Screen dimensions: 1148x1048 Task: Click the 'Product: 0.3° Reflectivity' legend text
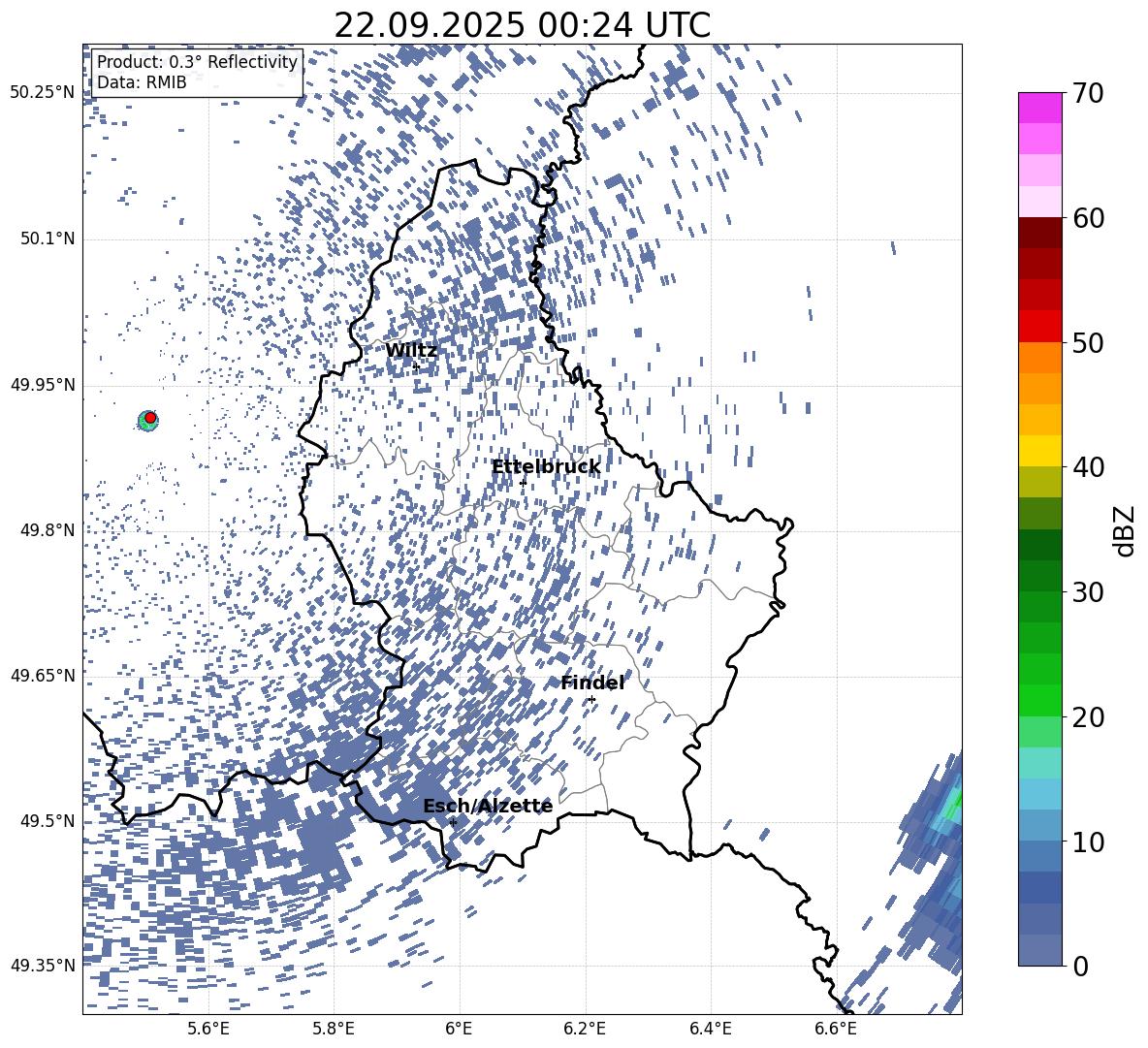coord(197,62)
